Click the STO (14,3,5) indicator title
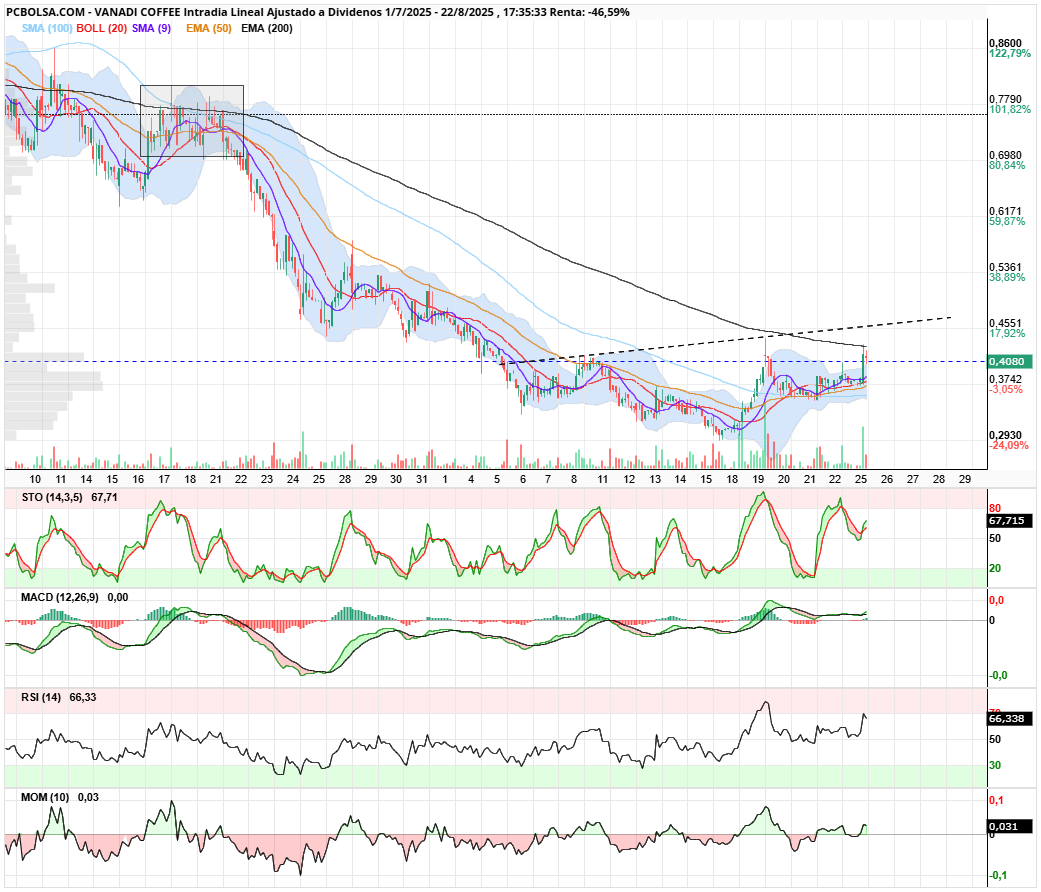The height and width of the screenshot is (892, 1041). coord(52,497)
